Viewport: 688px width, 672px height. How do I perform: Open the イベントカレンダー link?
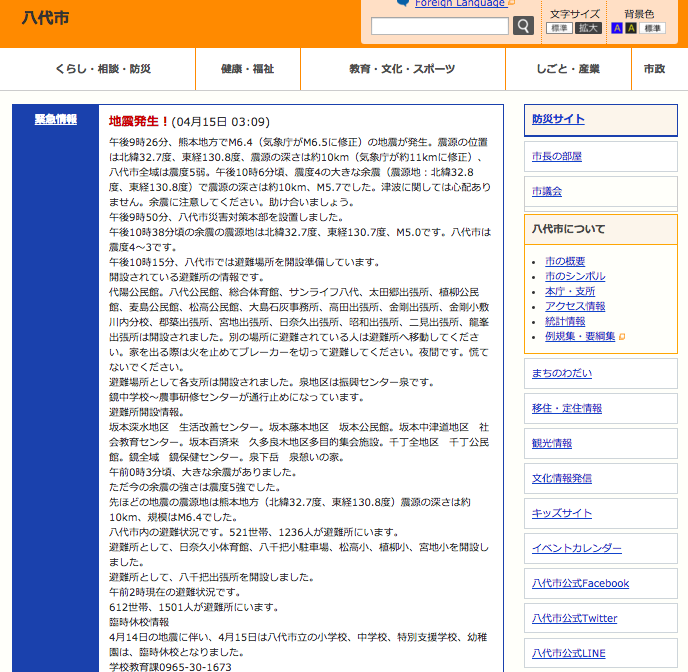point(577,548)
